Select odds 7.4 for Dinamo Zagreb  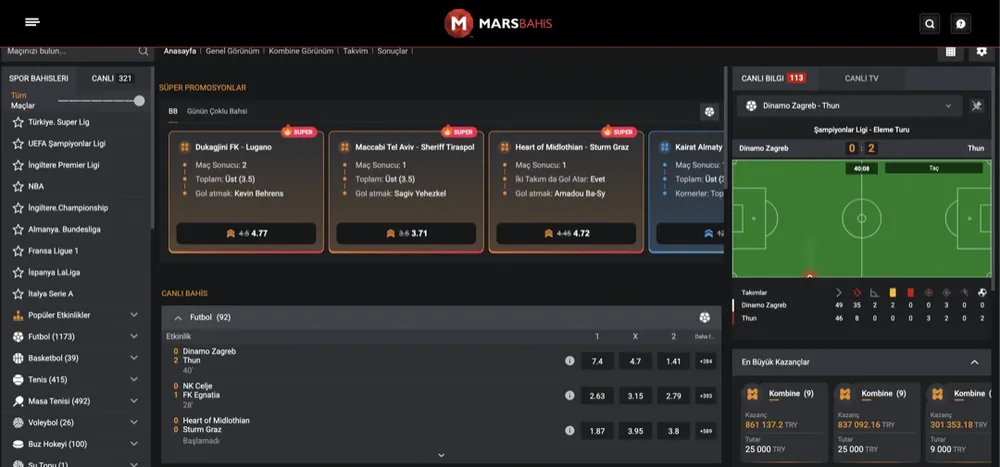point(597,361)
